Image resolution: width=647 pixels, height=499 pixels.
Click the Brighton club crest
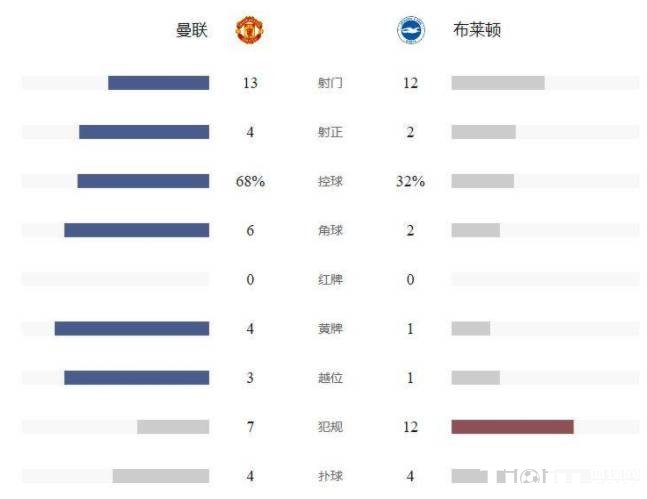click(410, 31)
